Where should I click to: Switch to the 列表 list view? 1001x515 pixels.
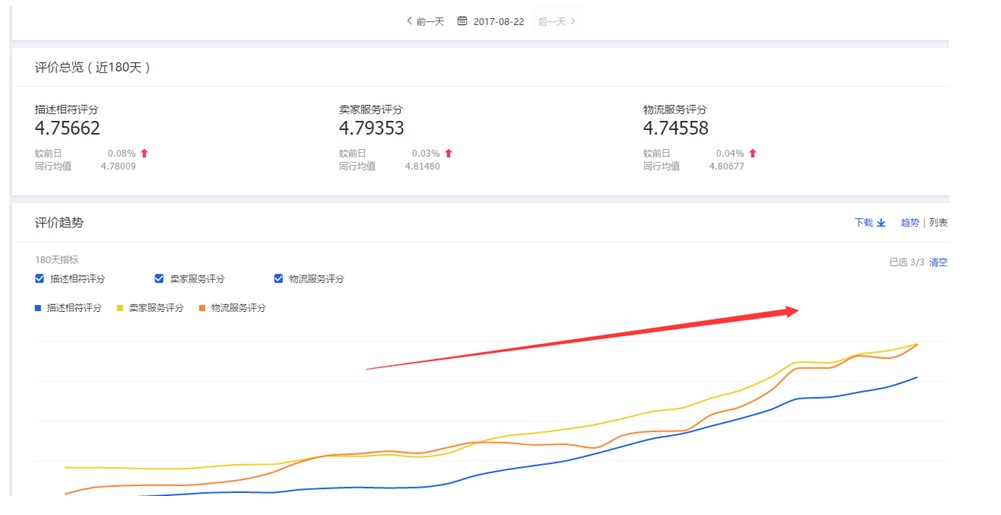tap(938, 223)
